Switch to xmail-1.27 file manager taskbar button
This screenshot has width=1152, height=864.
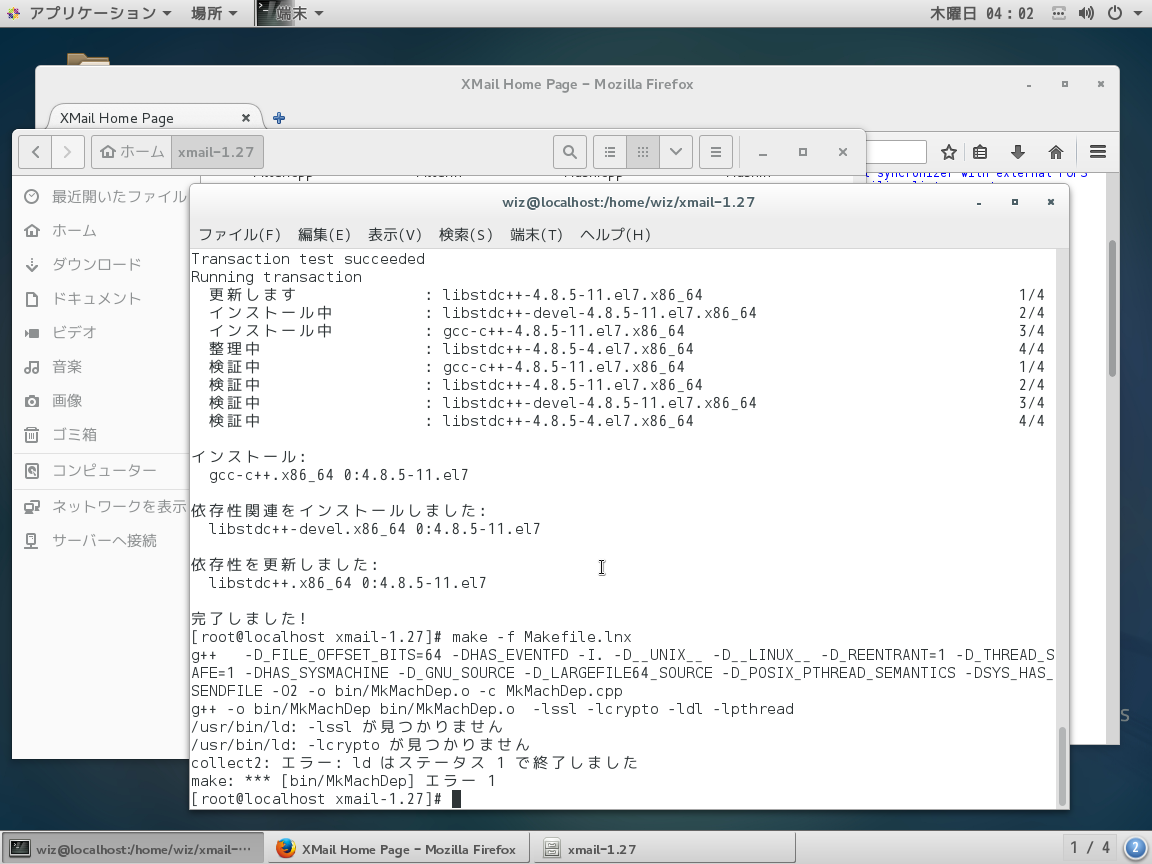point(663,849)
